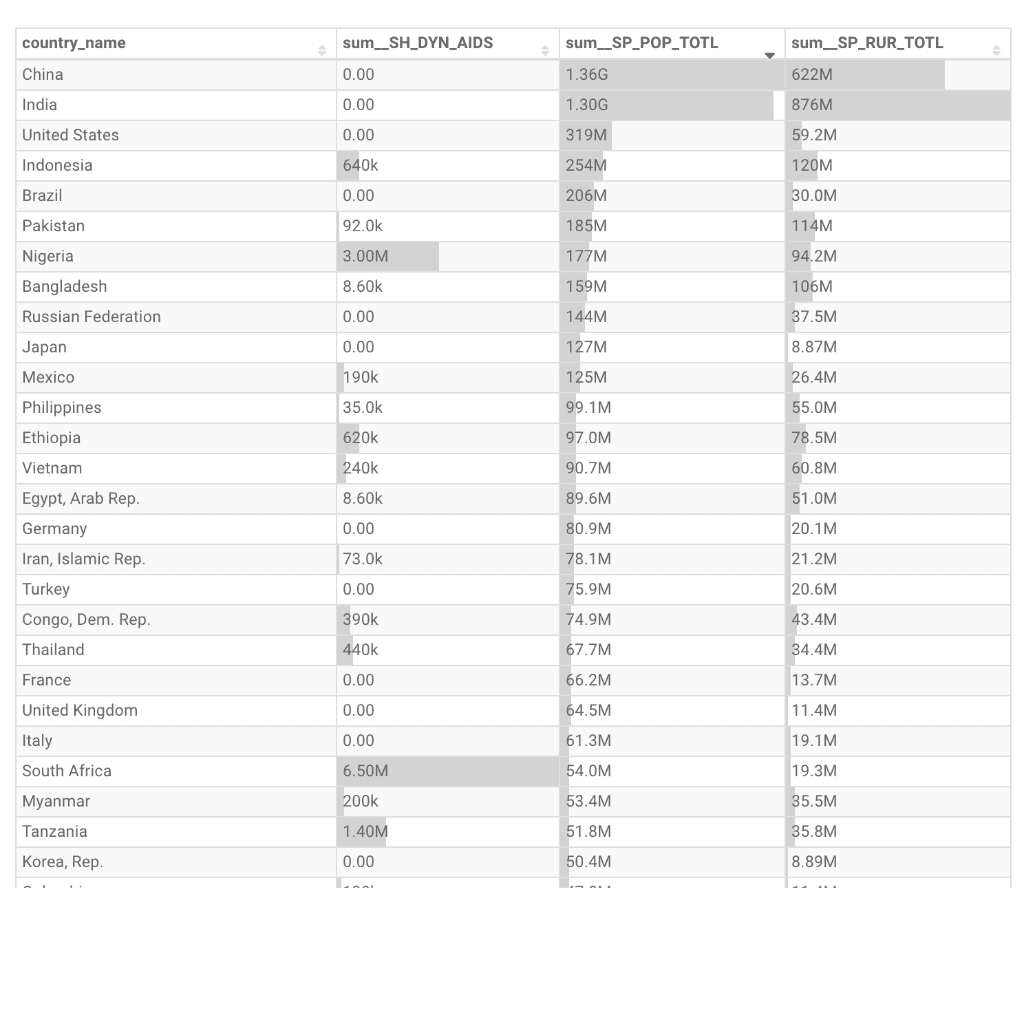This screenshot has height=1024, width=1024.
Task: Click the sum__SH_DYN_AIDS header text
Action: (x=418, y=43)
